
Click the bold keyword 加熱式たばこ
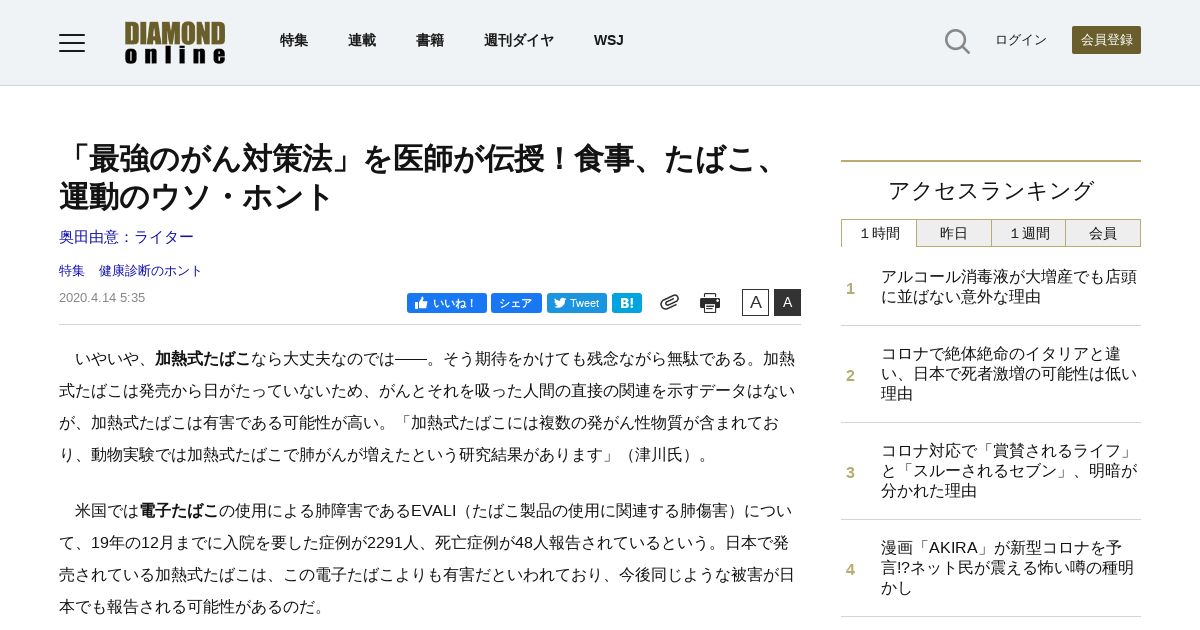pos(203,359)
